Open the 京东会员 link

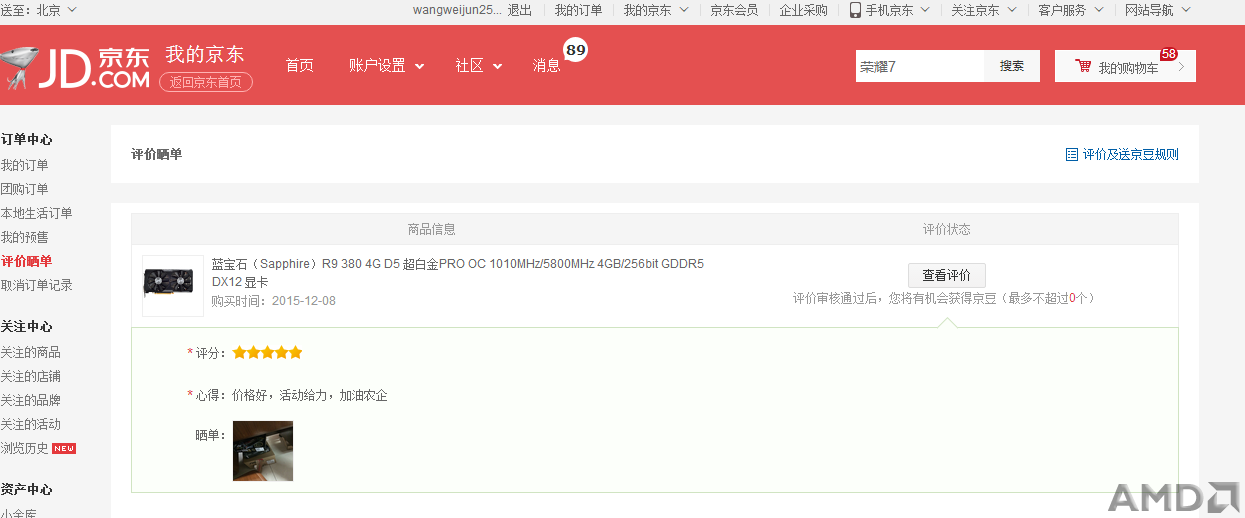click(x=734, y=10)
